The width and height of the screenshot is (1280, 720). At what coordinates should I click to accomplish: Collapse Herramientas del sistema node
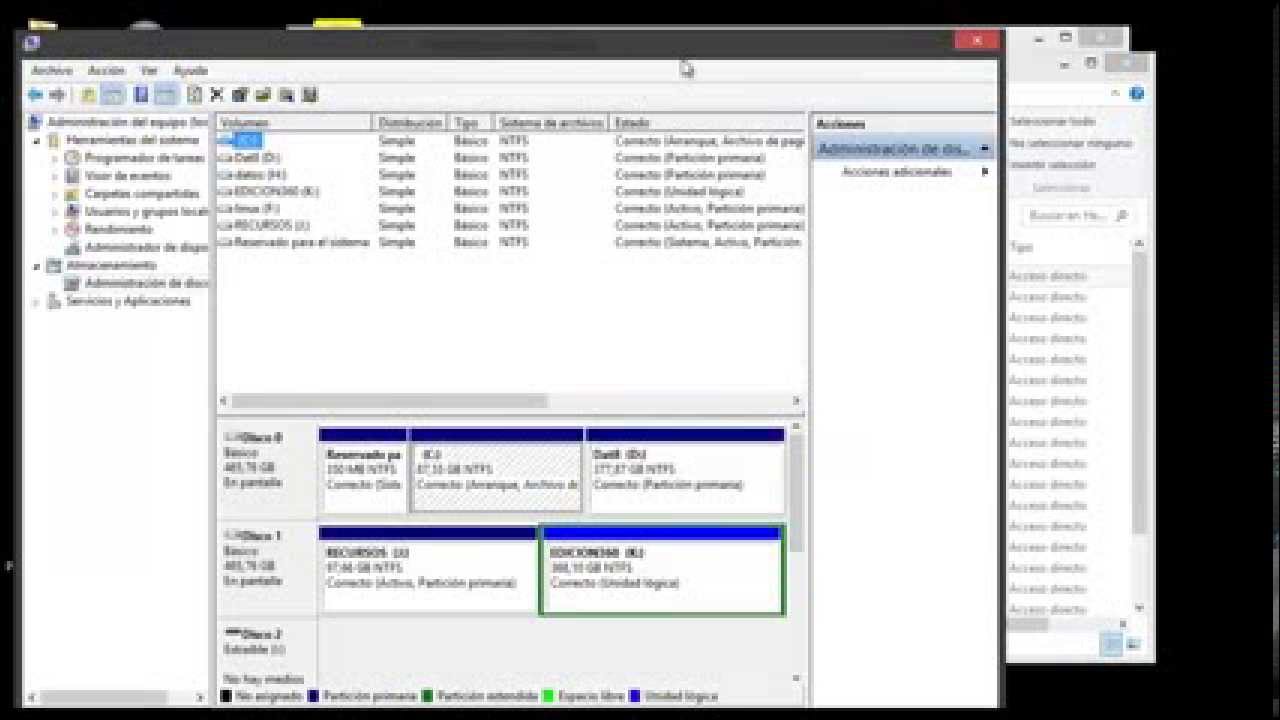[37, 141]
